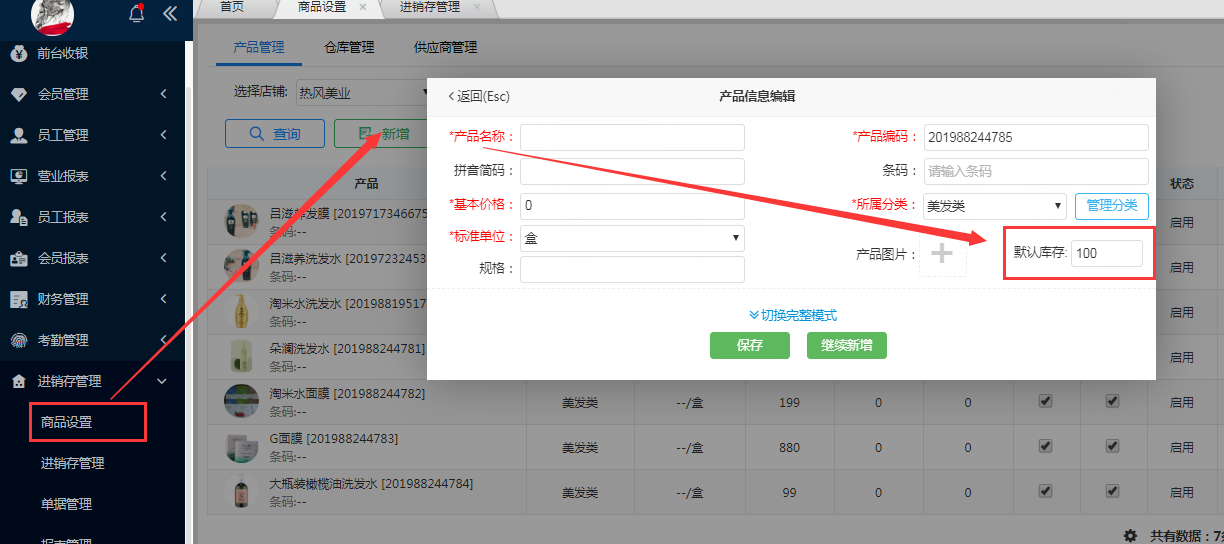Click the 切换完整模式 link
Screen dimensions: 1224x544
(792, 315)
